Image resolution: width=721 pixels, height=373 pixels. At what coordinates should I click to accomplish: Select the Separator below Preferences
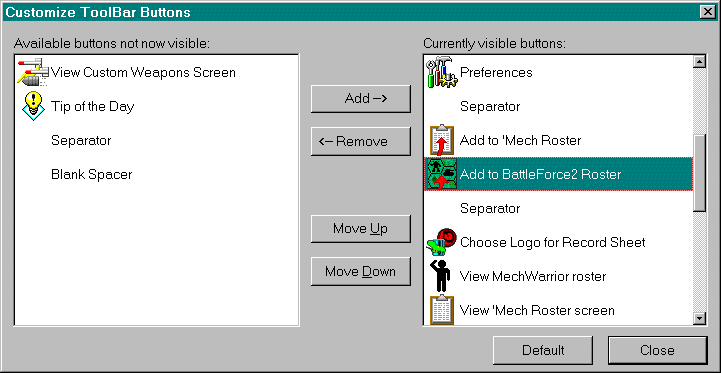[490, 107]
